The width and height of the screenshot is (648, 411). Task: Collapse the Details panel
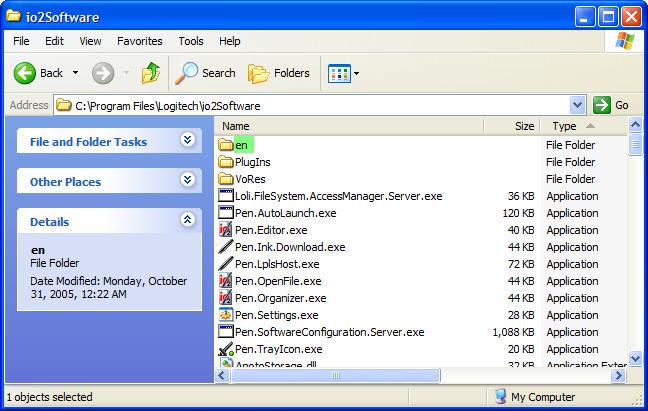188,219
